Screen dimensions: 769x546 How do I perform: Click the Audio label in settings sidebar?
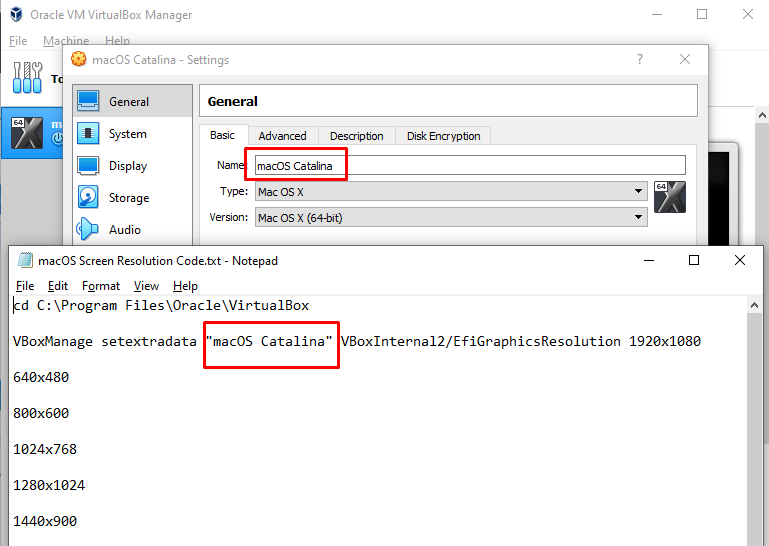125,230
